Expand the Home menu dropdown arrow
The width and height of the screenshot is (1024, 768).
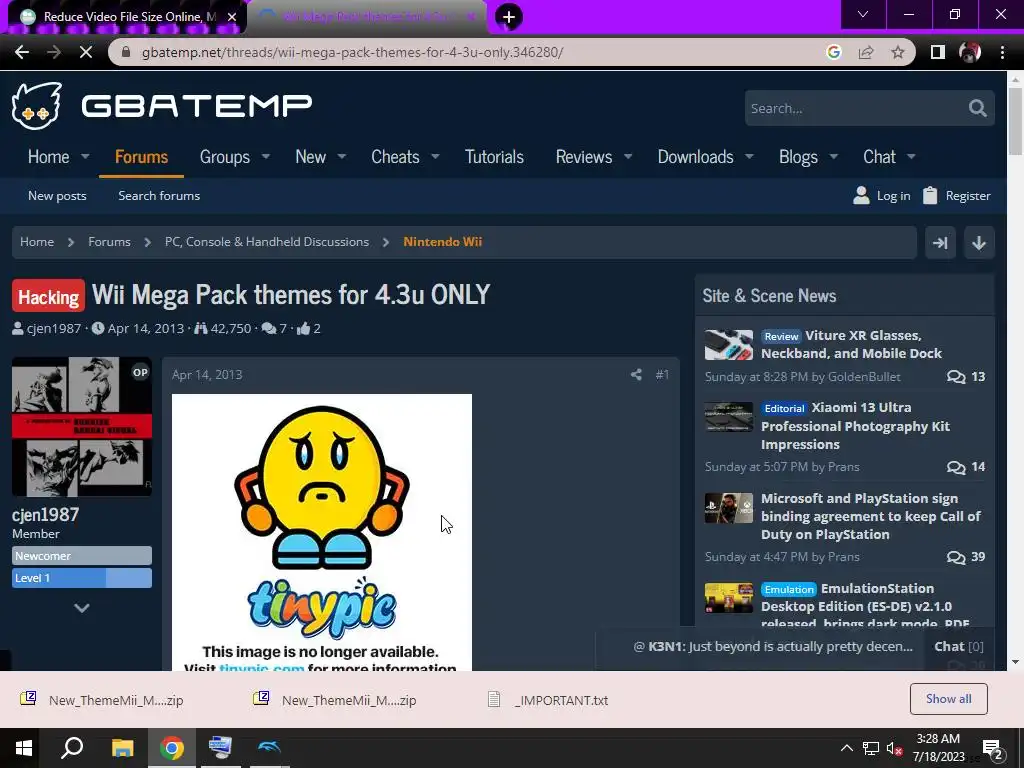85,157
